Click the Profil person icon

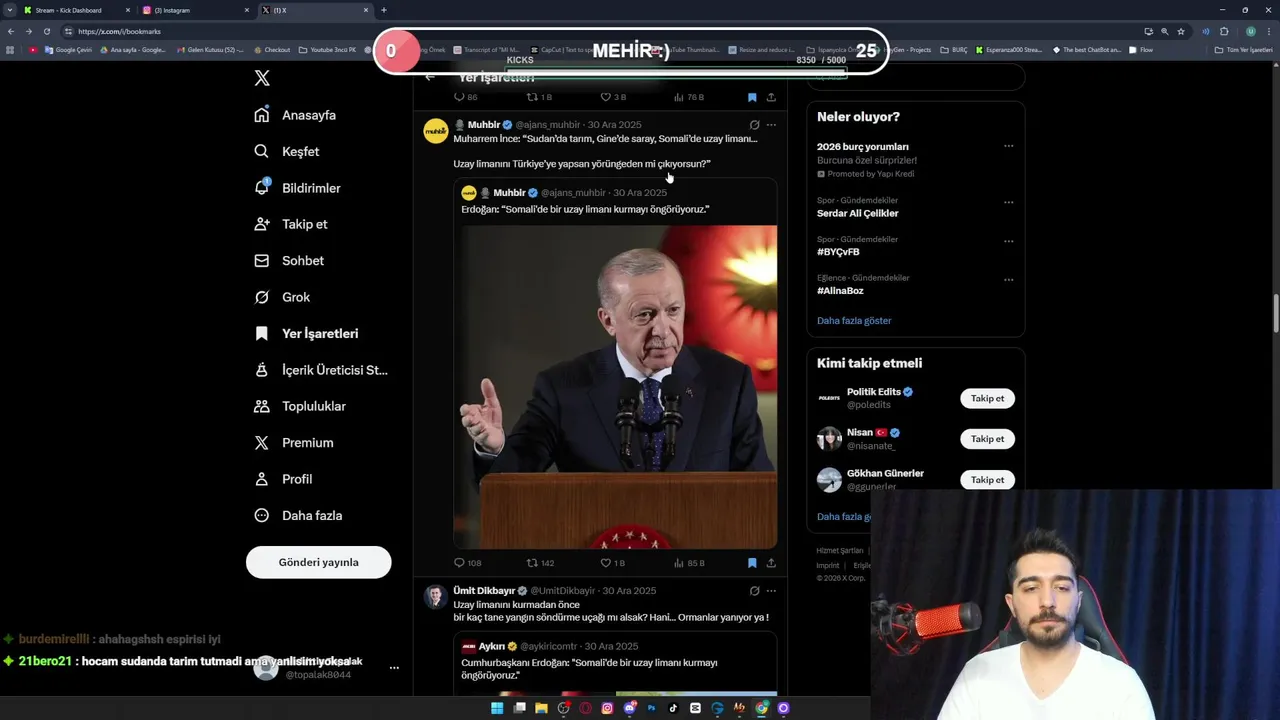point(262,479)
